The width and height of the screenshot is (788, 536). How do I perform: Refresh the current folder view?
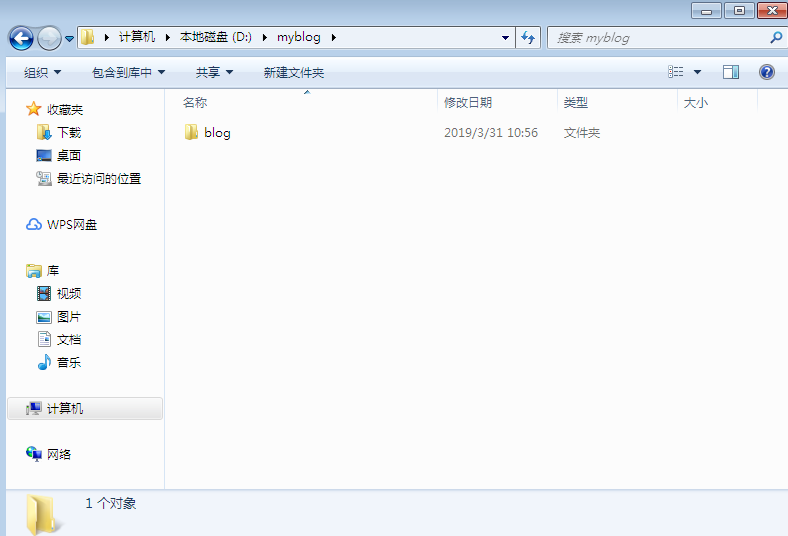(x=528, y=38)
